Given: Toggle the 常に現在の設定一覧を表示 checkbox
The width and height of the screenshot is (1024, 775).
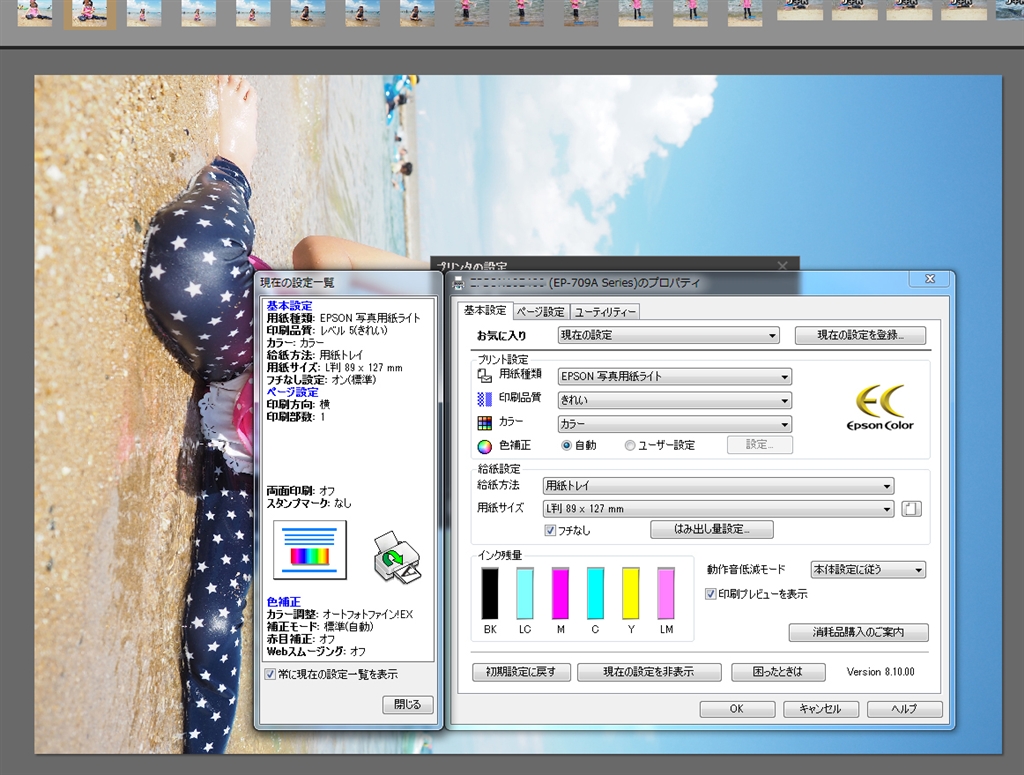Looking at the screenshot, I should point(270,674).
